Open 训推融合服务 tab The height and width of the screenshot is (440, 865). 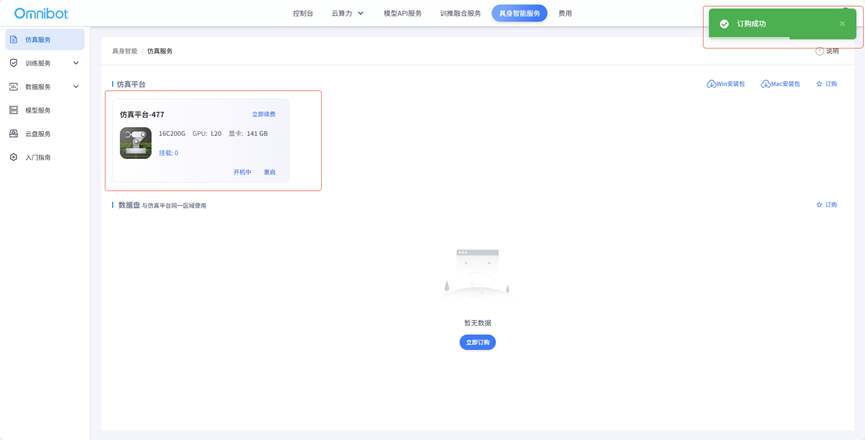(460, 13)
